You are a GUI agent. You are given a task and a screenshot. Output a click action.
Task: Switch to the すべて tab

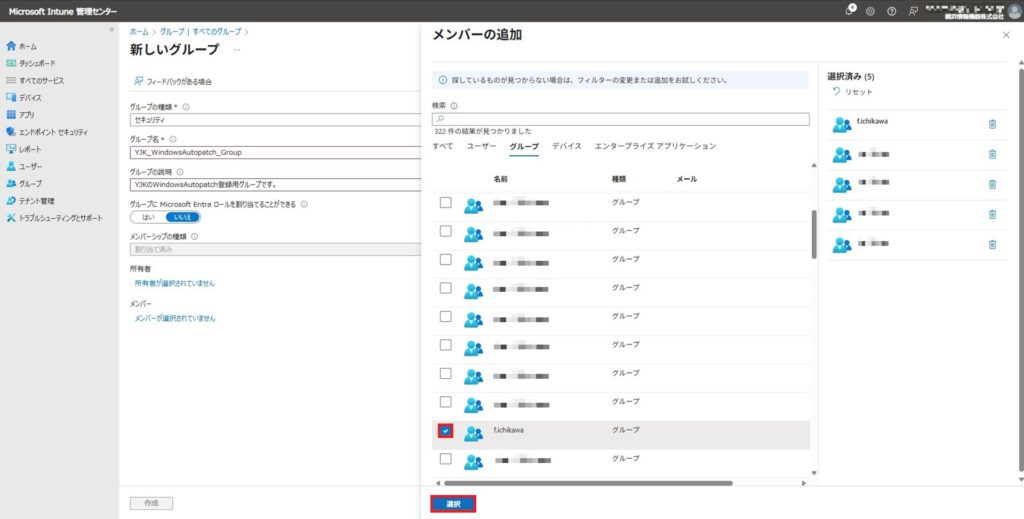[443, 146]
